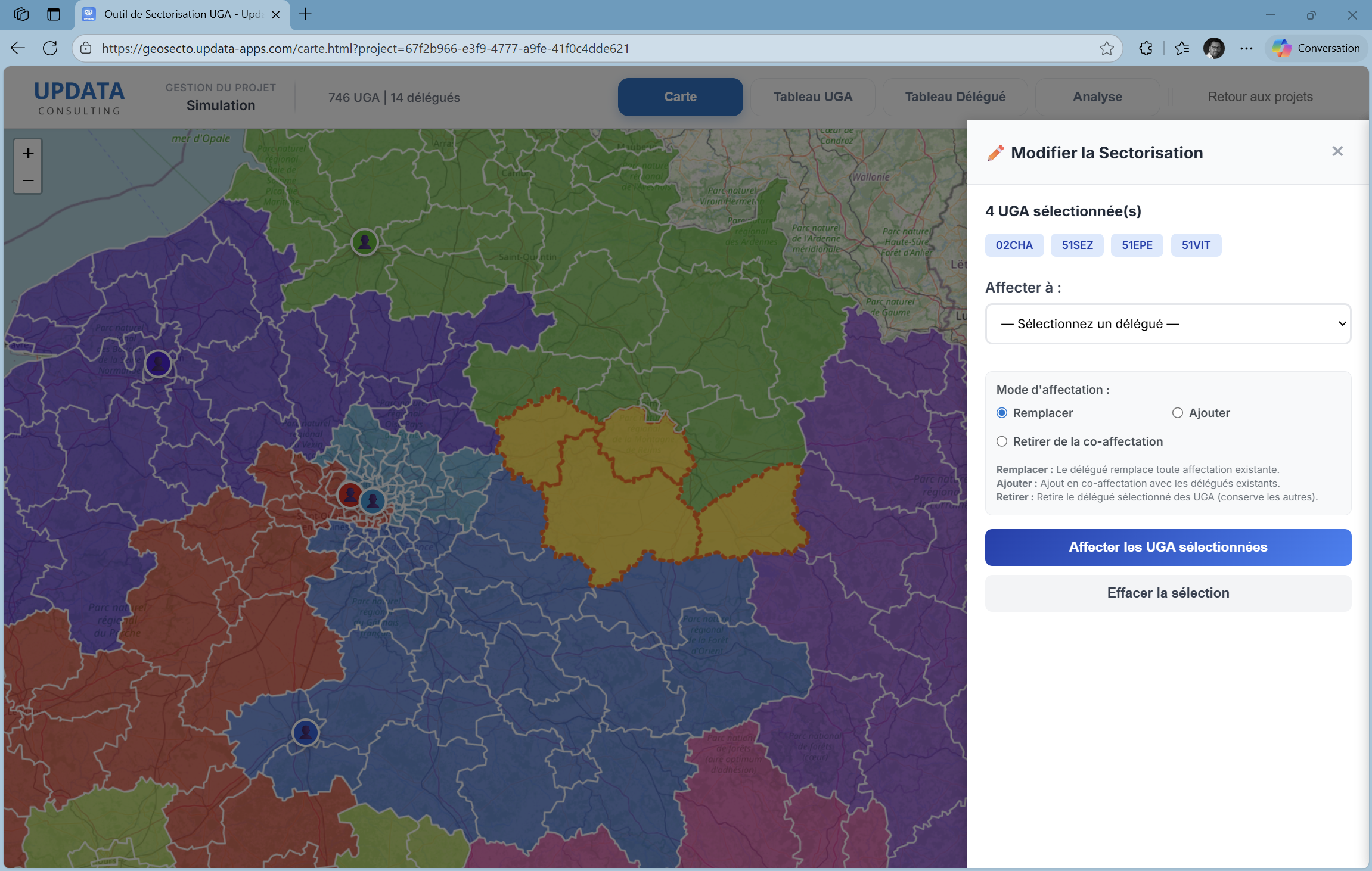Select the Remplacer affectation mode
This screenshot has height=871, width=1372.
1002,412
